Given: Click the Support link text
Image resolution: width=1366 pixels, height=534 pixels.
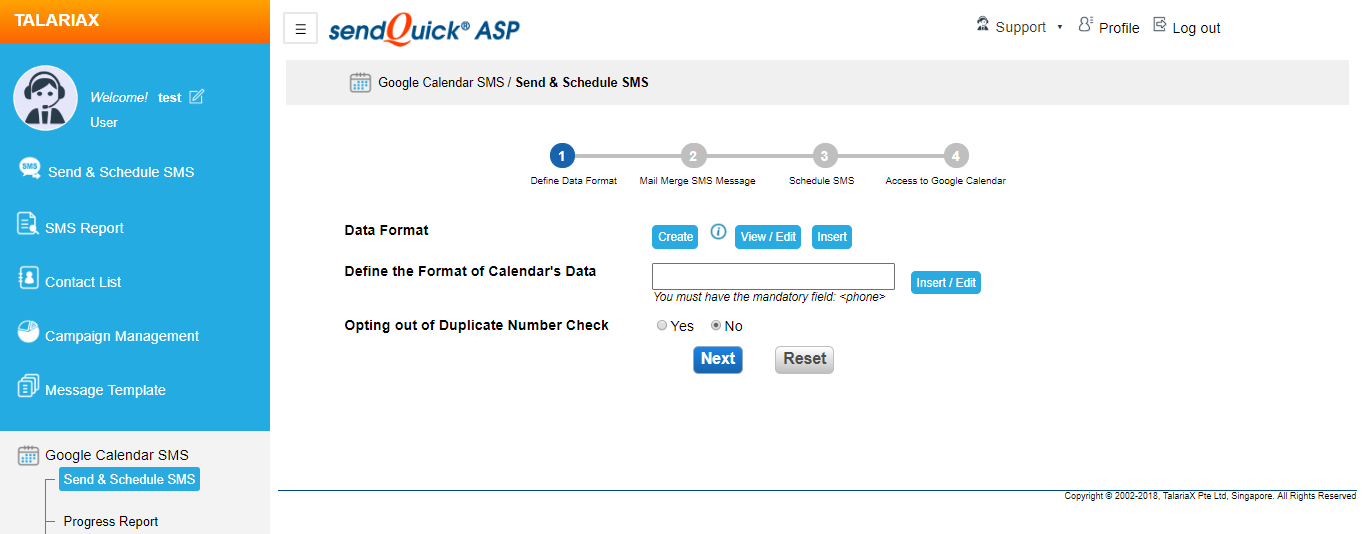Looking at the screenshot, I should (x=1021, y=27).
